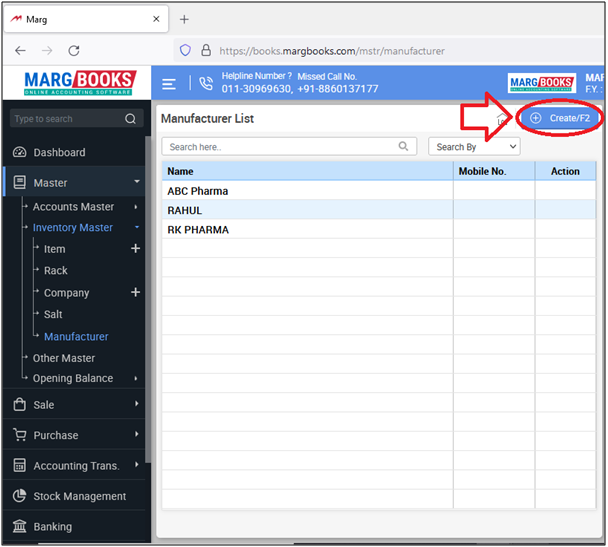Select Company under Inventory Master

(x=66, y=293)
